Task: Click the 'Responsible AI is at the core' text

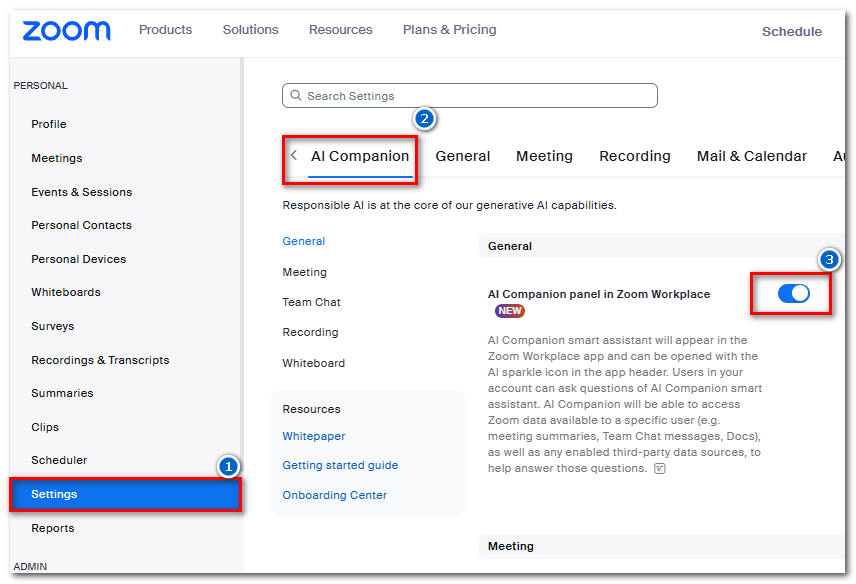Action: pyautogui.click(x=449, y=205)
